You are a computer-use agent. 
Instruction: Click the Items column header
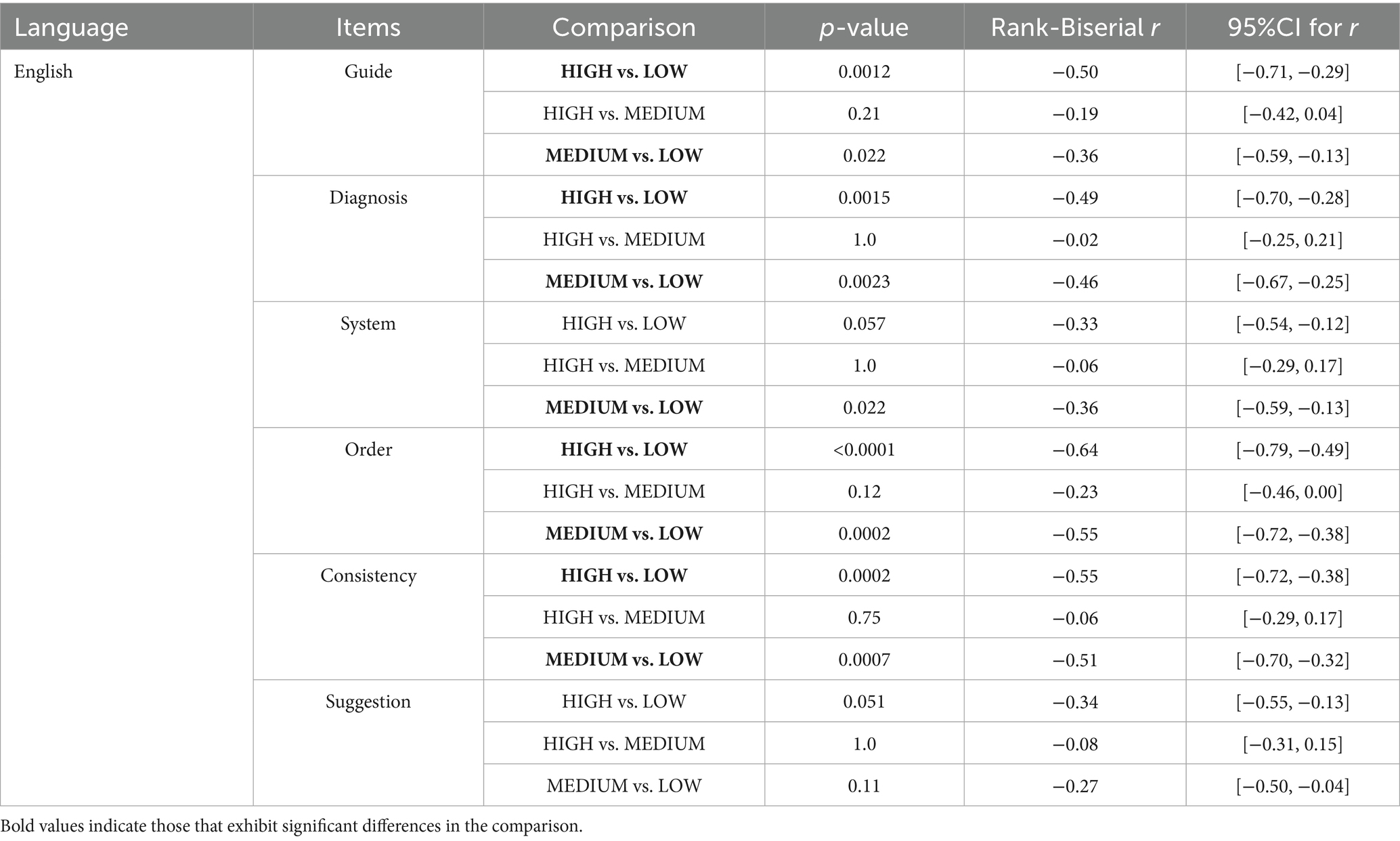coord(368,27)
